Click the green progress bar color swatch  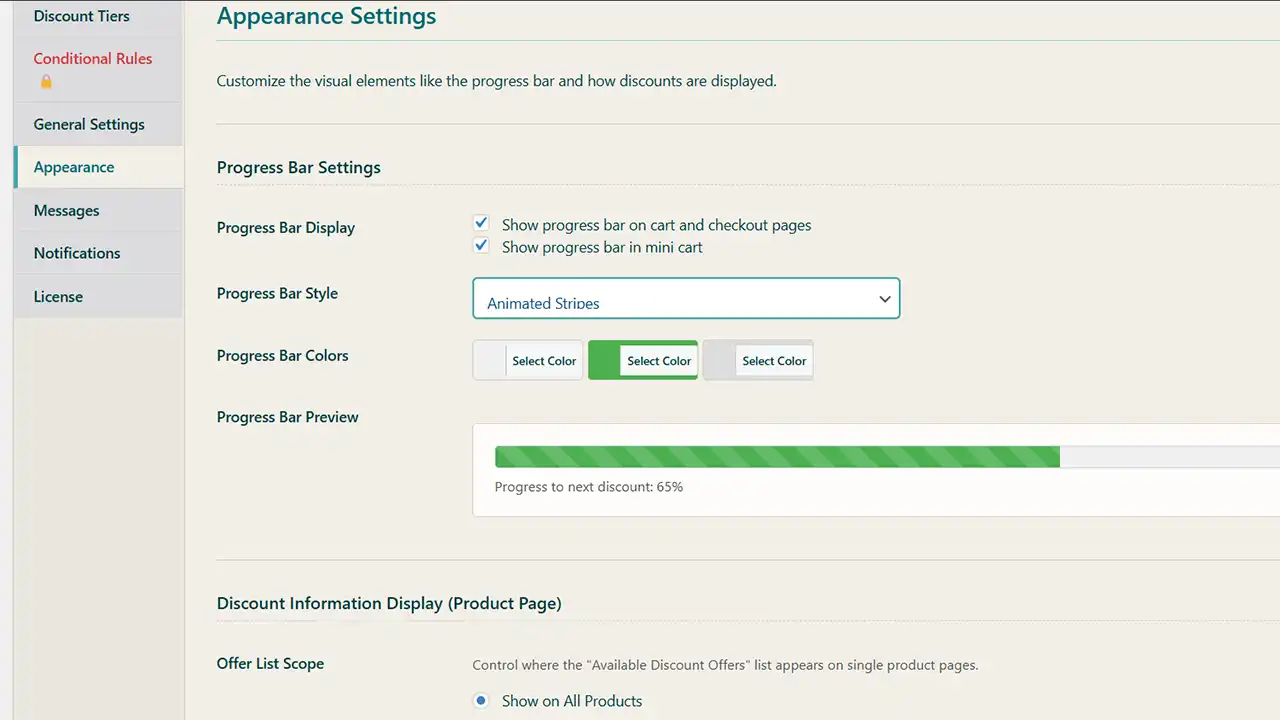tap(604, 360)
